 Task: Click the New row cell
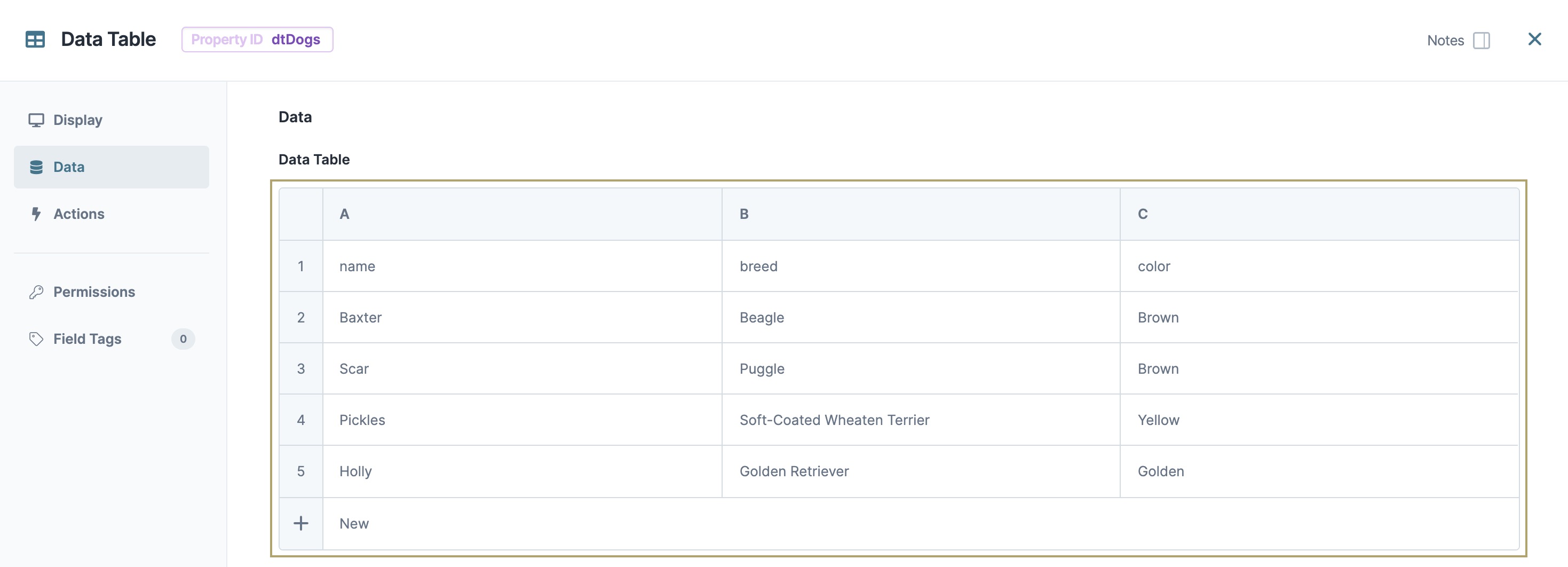point(920,523)
